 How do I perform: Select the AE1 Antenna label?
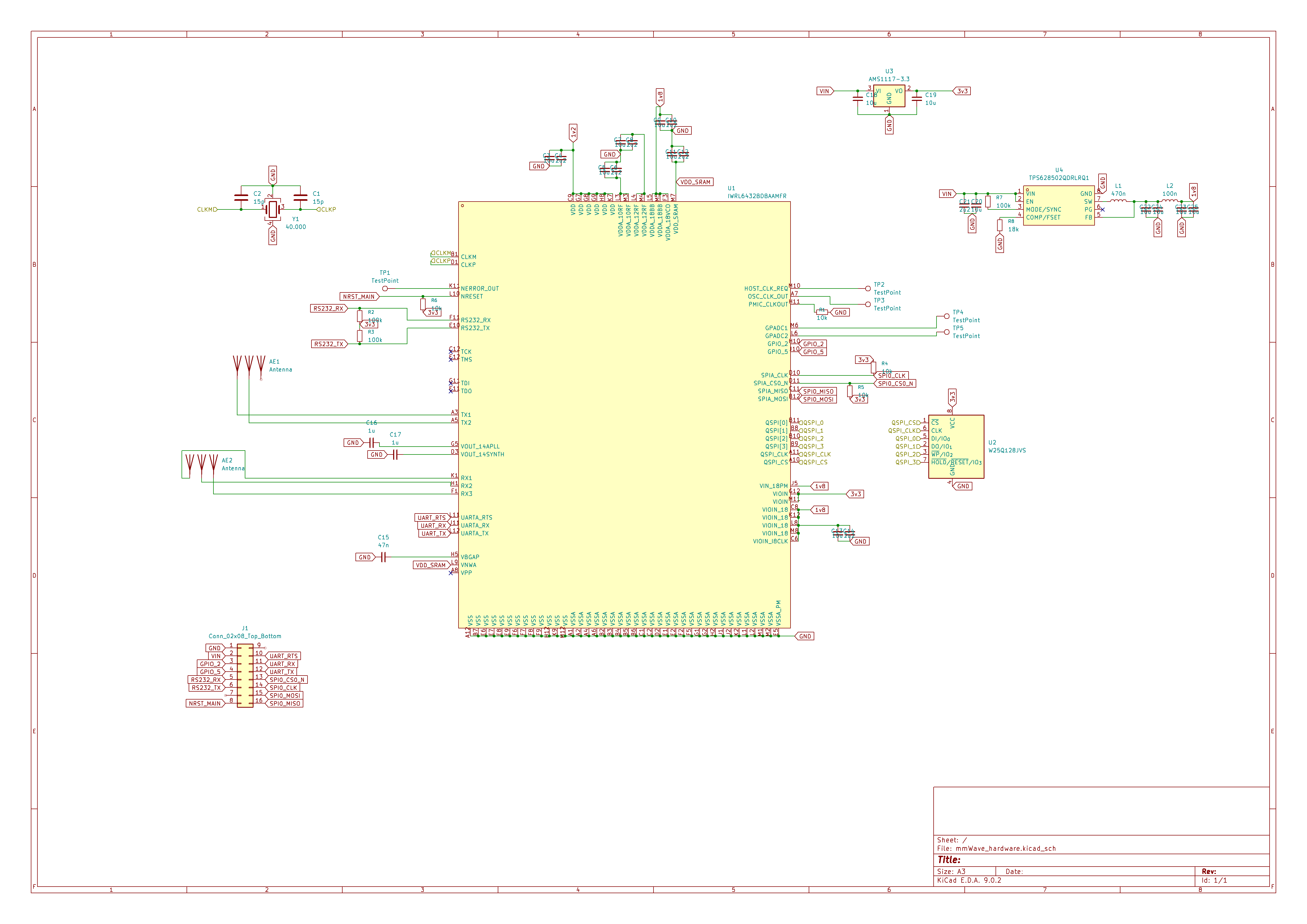[280, 365]
